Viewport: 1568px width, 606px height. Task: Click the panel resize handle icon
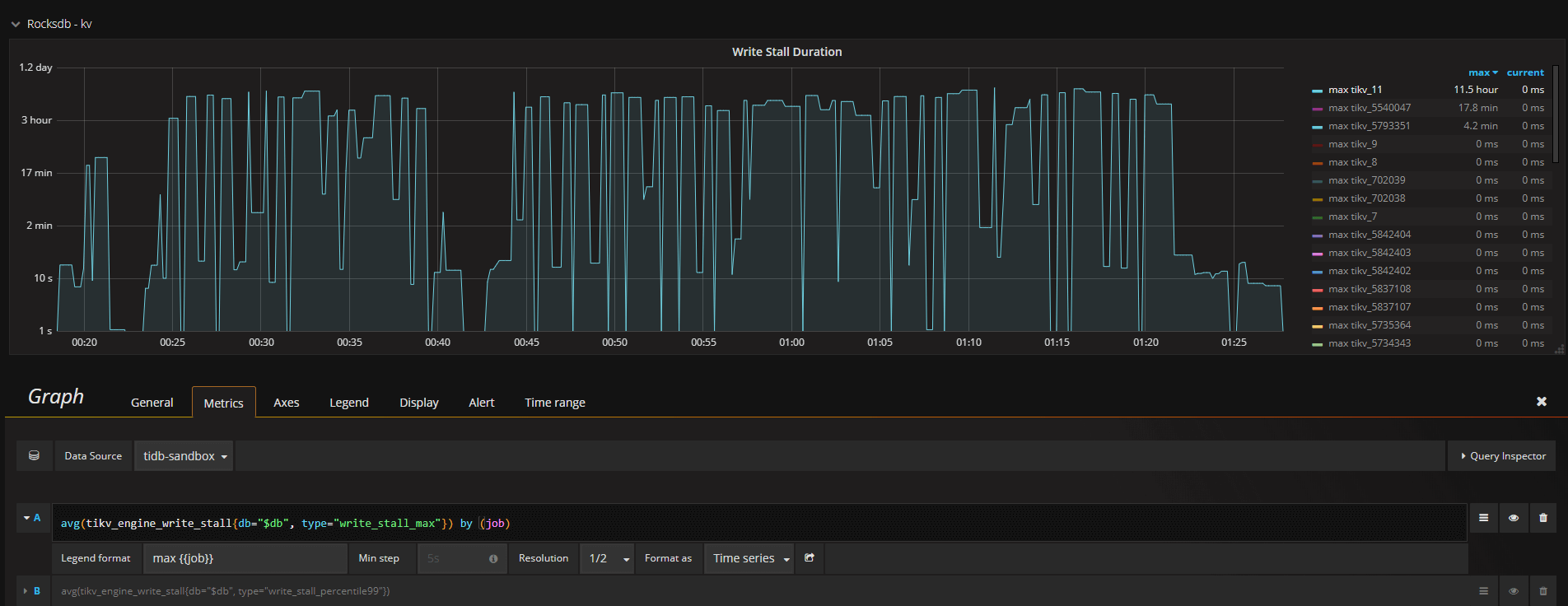pyautogui.click(x=1559, y=349)
